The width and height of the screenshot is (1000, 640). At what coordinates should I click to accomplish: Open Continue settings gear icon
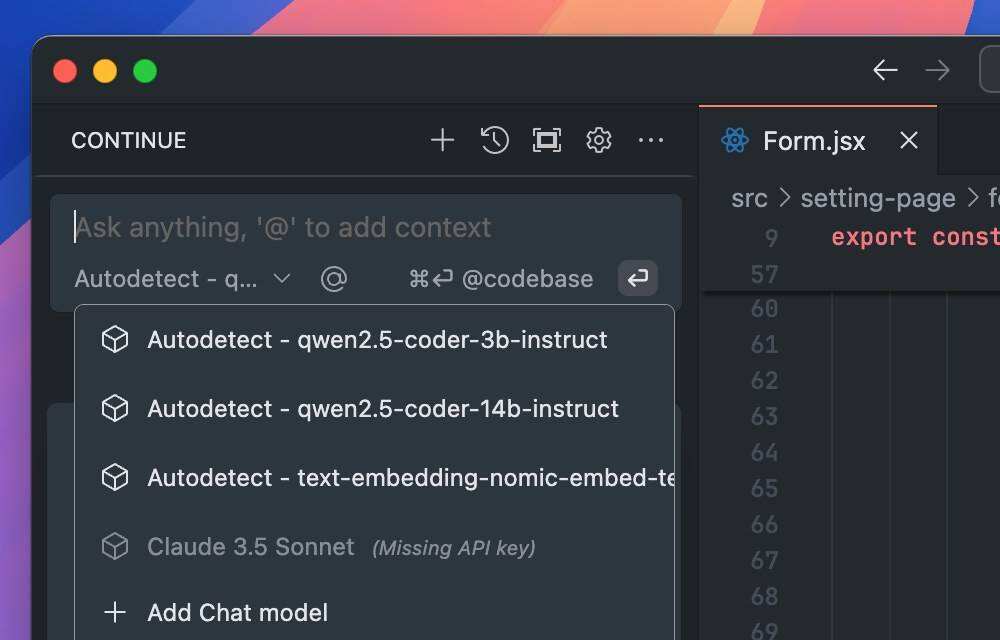[599, 140]
